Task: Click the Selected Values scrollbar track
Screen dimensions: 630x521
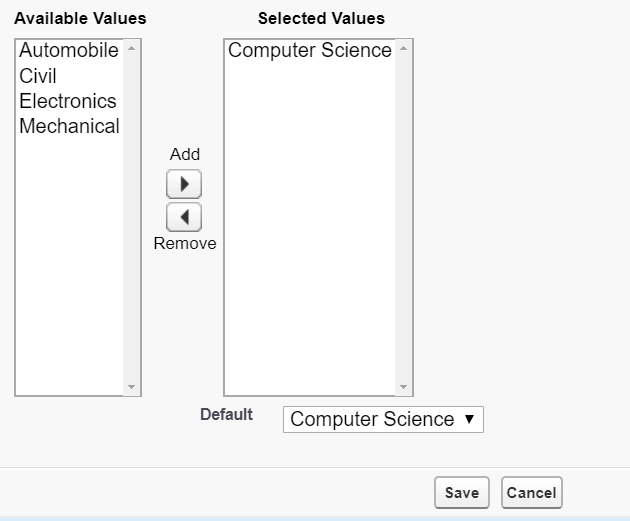Action: tap(404, 220)
